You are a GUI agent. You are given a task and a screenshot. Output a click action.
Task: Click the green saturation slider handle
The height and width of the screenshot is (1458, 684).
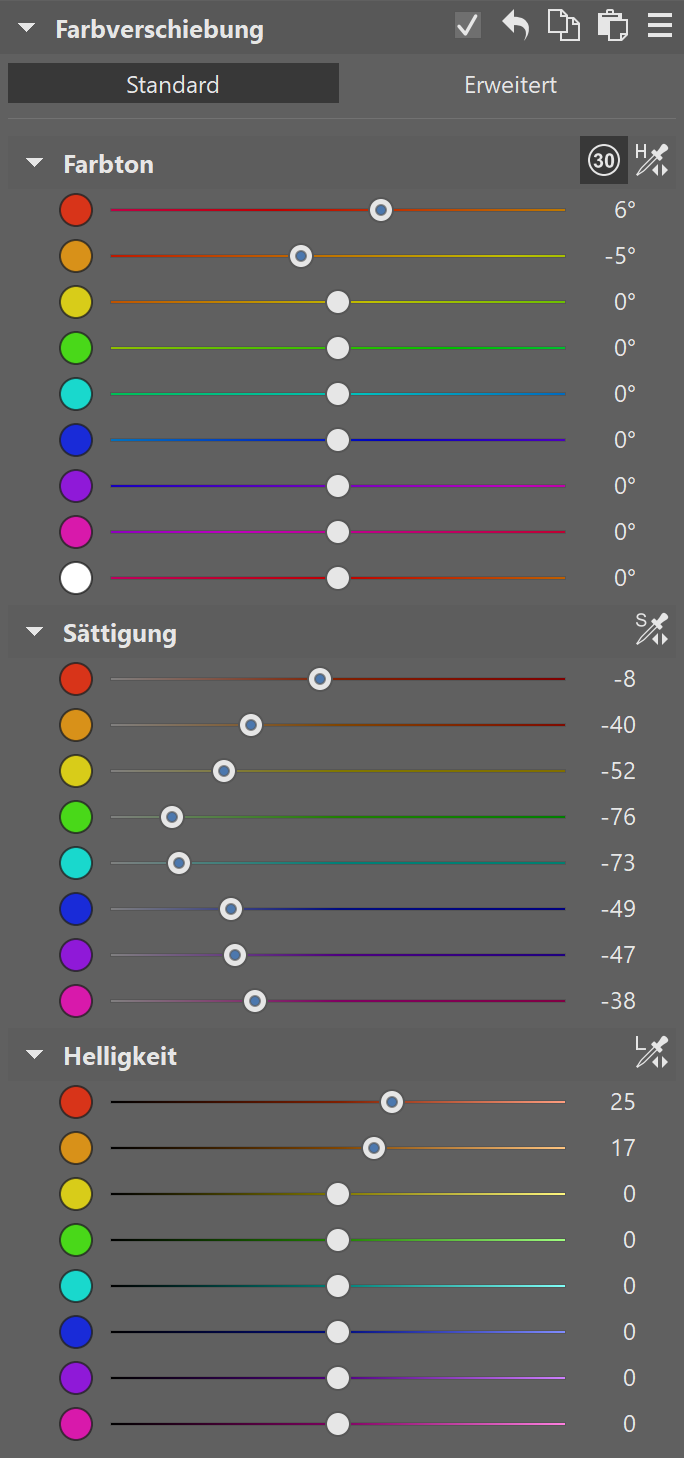tap(172, 817)
